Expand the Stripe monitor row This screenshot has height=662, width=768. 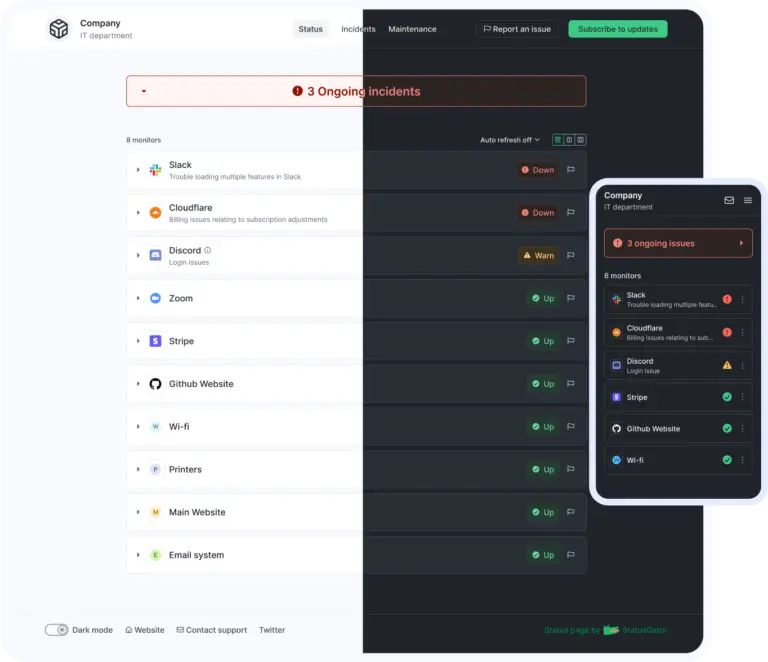pos(138,341)
